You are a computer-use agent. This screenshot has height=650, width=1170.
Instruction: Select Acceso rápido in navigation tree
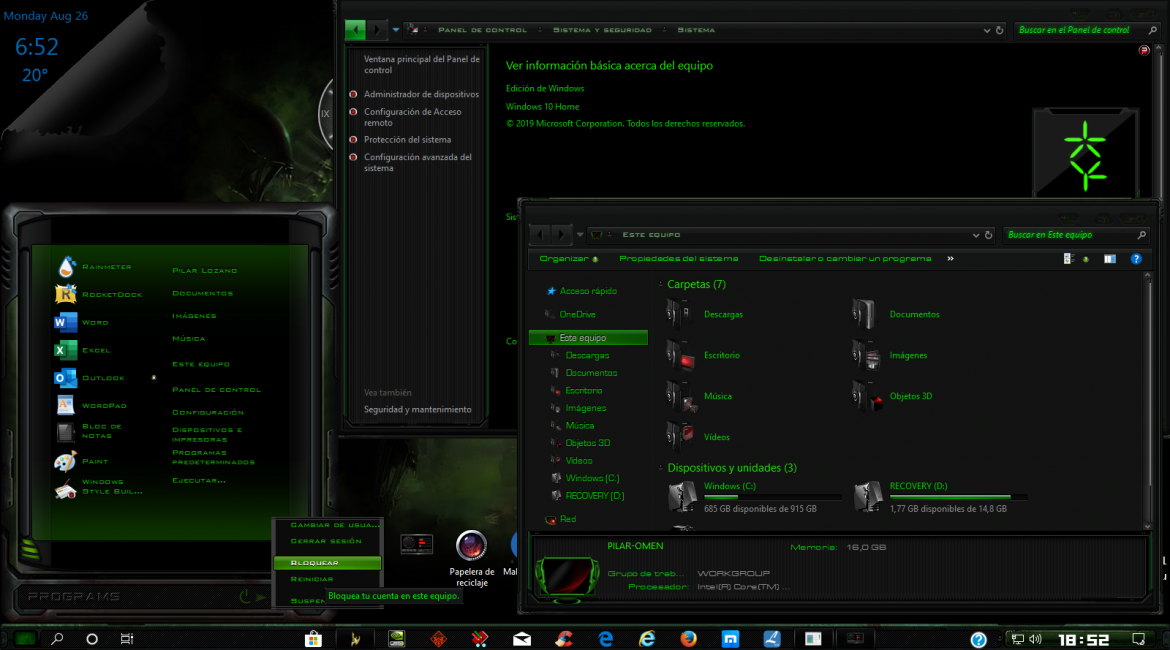coord(588,291)
